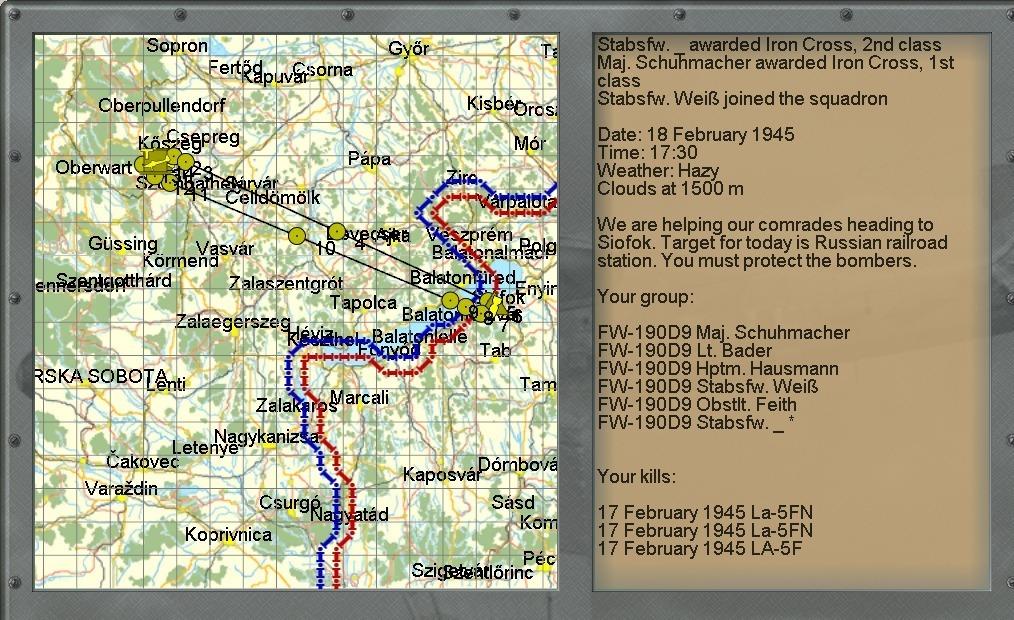The width and height of the screenshot is (1014, 620).
Task: Click the date line 18 February 1945
Action: (695, 135)
